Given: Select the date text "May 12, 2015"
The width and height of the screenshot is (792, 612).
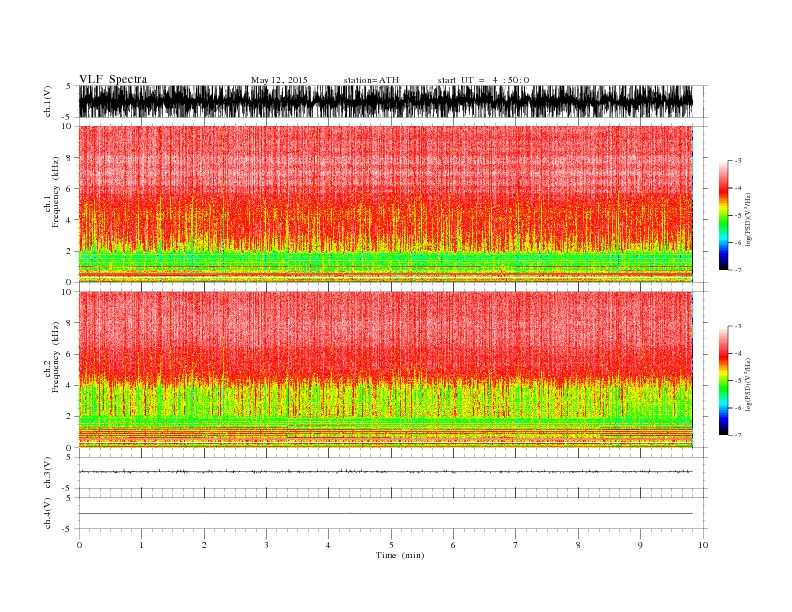Looking at the screenshot, I should click(279, 80).
